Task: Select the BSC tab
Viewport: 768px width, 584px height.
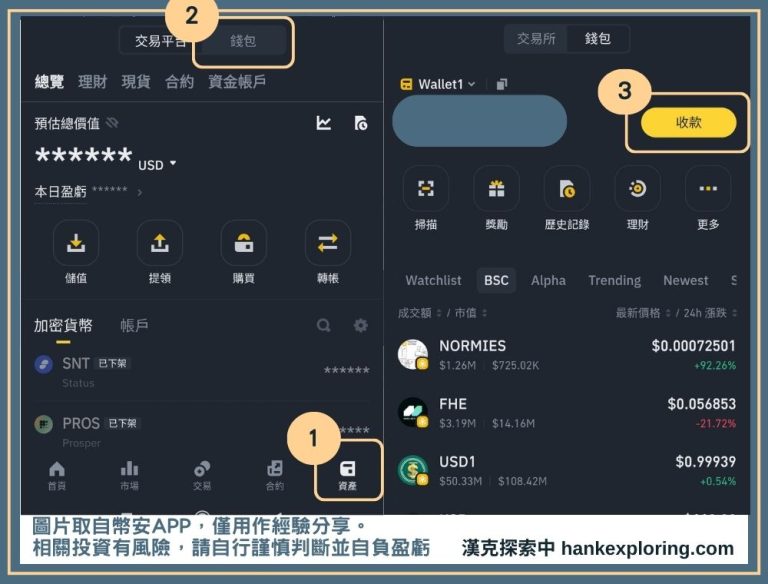Action: 496,281
